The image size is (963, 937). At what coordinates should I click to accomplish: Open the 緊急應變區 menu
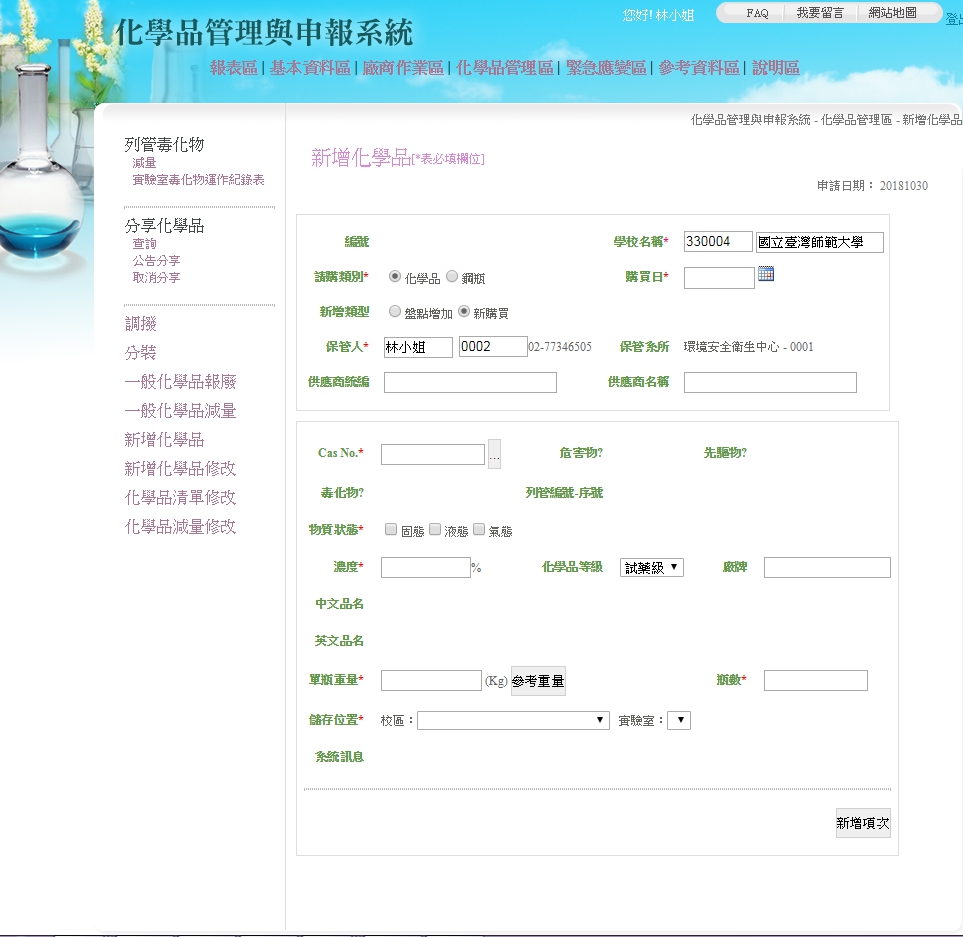pyautogui.click(x=606, y=68)
